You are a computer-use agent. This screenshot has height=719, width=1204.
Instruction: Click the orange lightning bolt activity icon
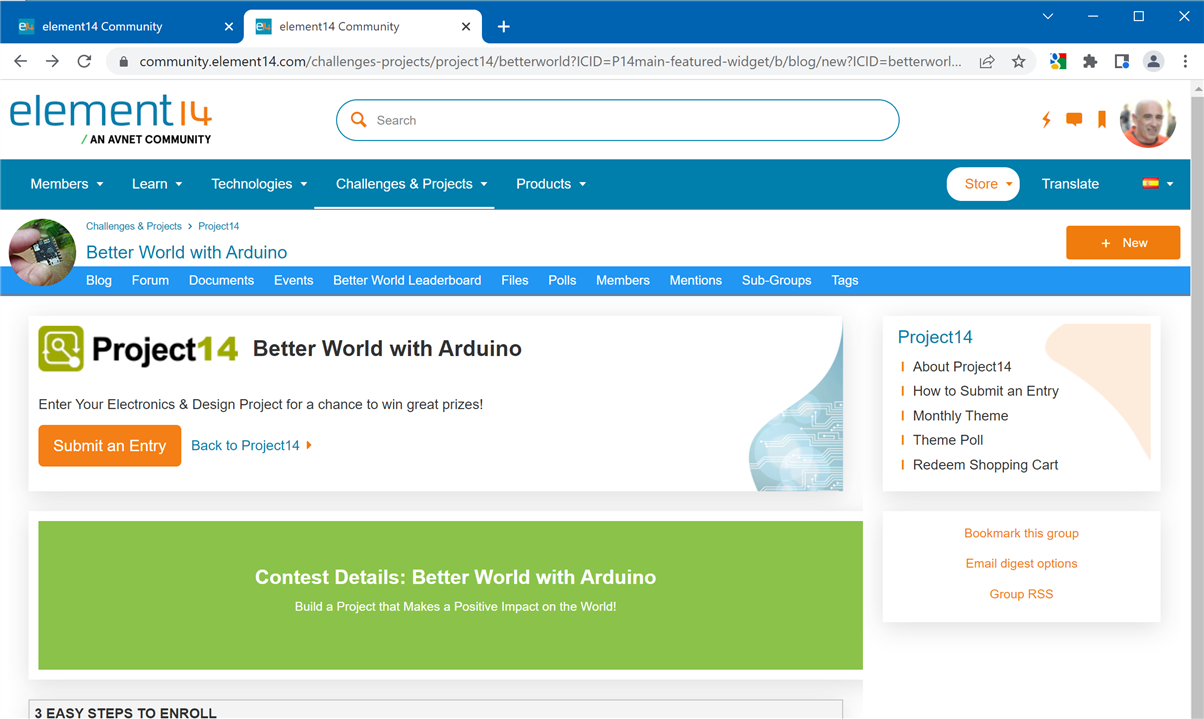click(x=1046, y=120)
